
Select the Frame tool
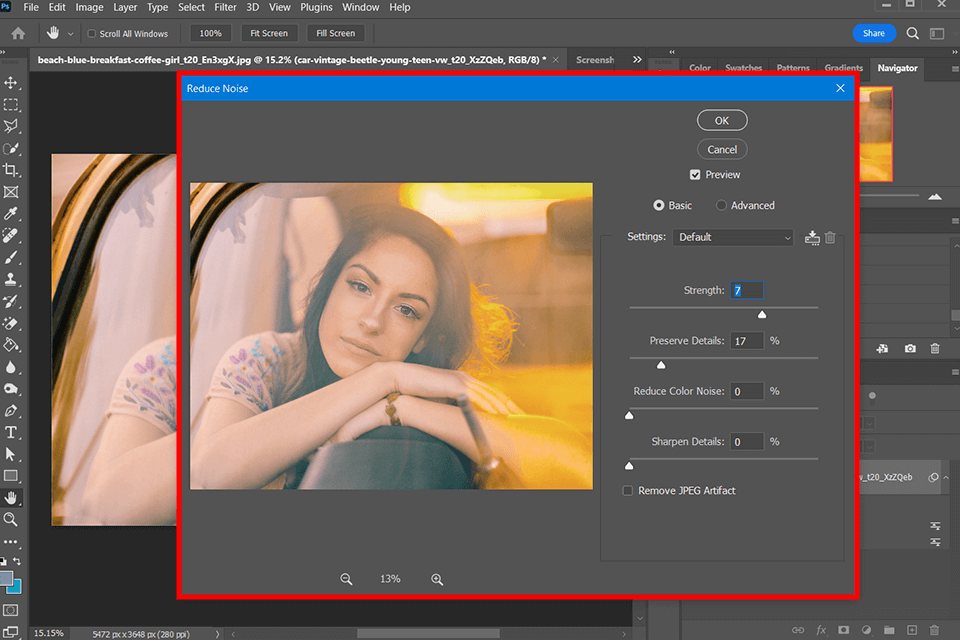point(10,192)
